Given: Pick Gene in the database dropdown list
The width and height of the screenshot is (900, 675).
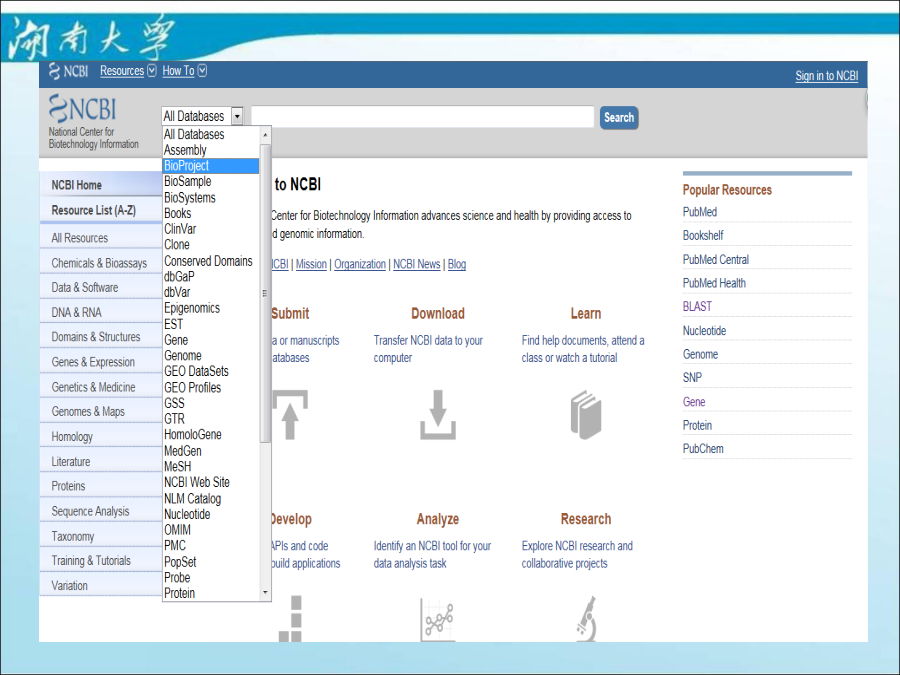Looking at the screenshot, I should tap(211, 340).
